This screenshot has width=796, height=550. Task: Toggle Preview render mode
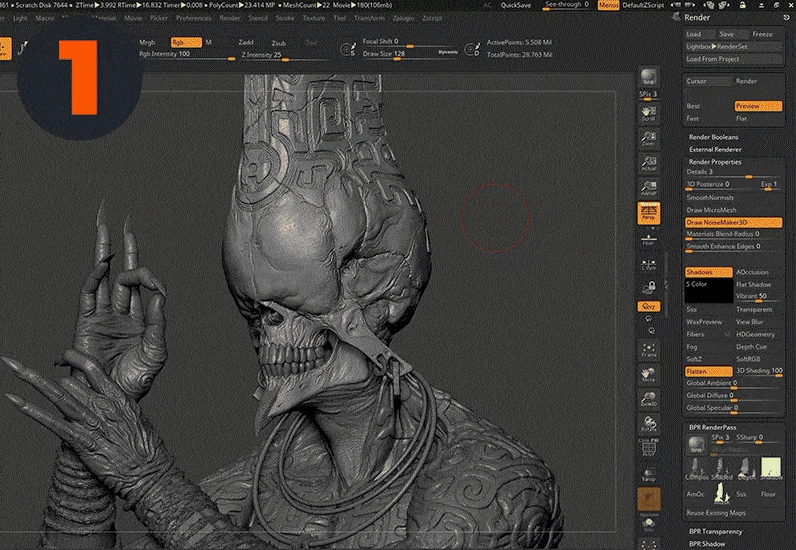pos(758,106)
